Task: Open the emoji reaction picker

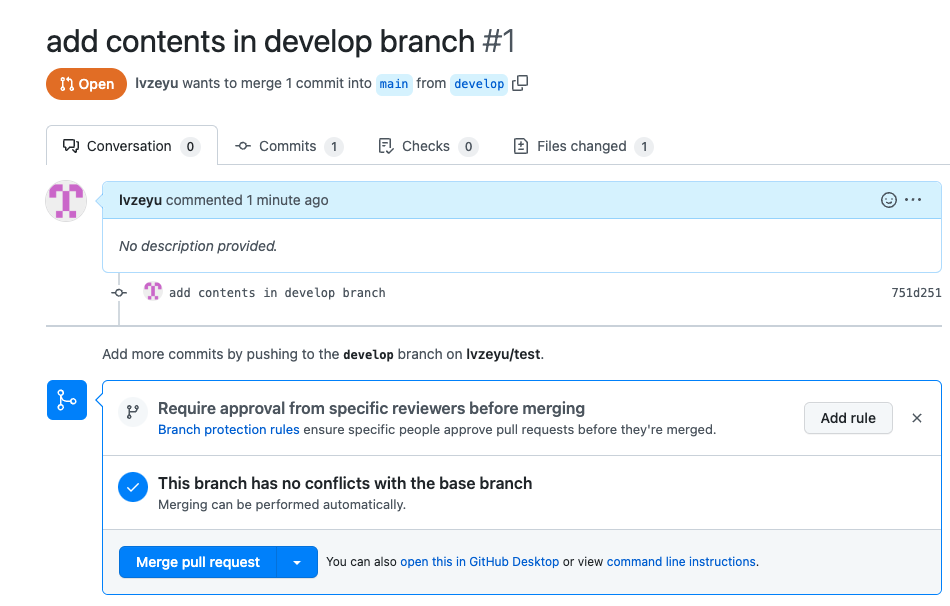Action: click(888, 200)
